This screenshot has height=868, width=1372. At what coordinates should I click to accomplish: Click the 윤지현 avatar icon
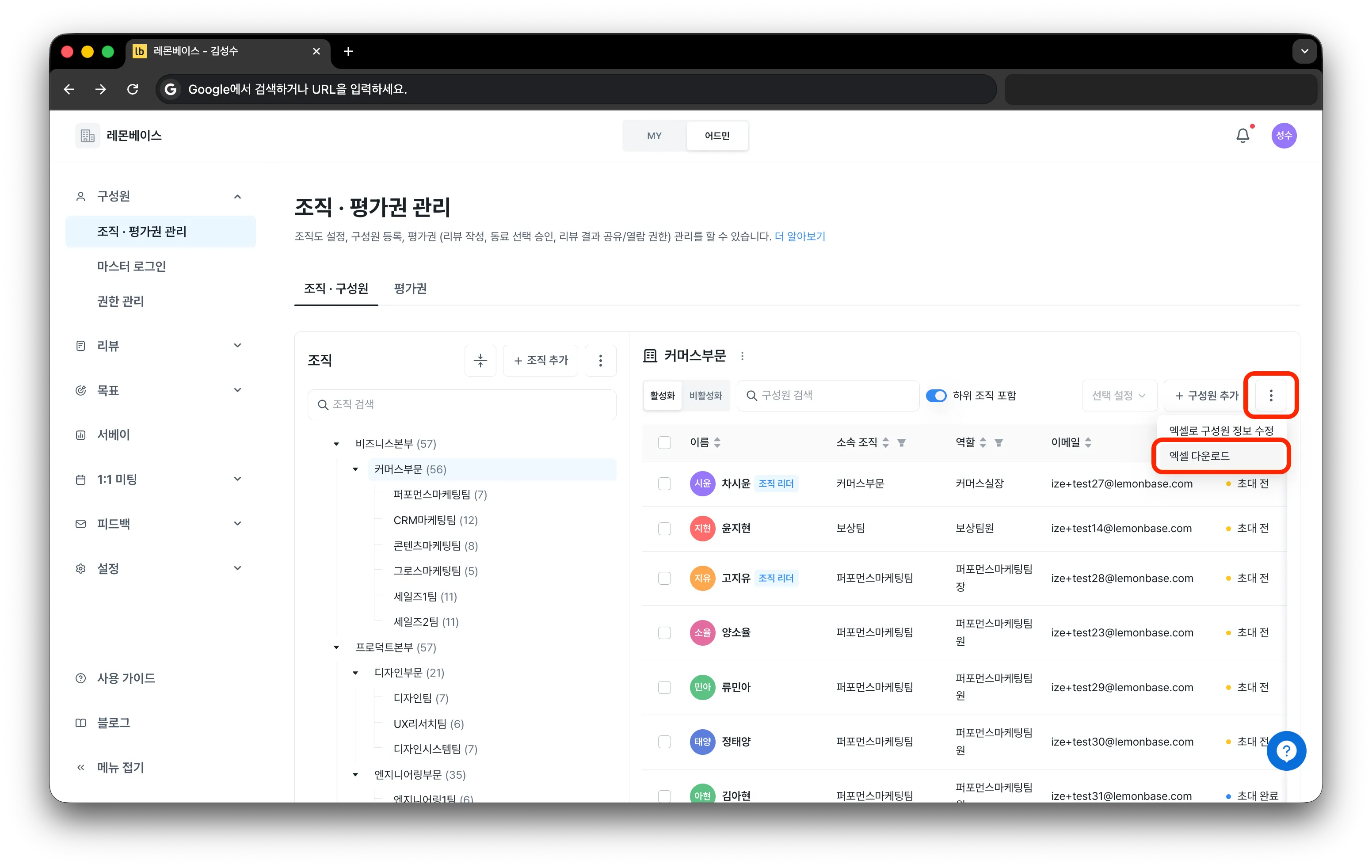702,529
